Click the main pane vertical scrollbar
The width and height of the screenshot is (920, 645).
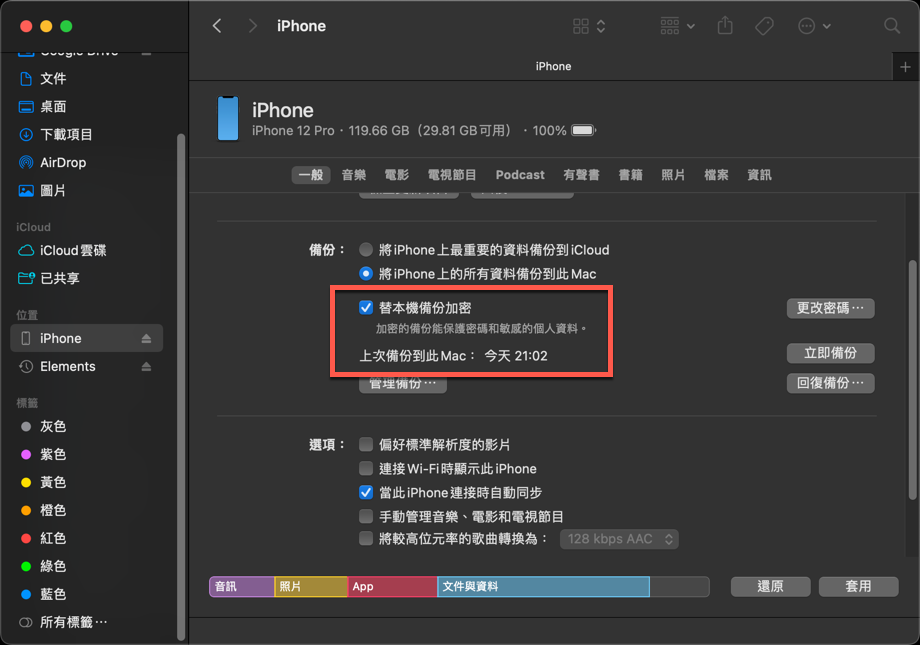912,380
